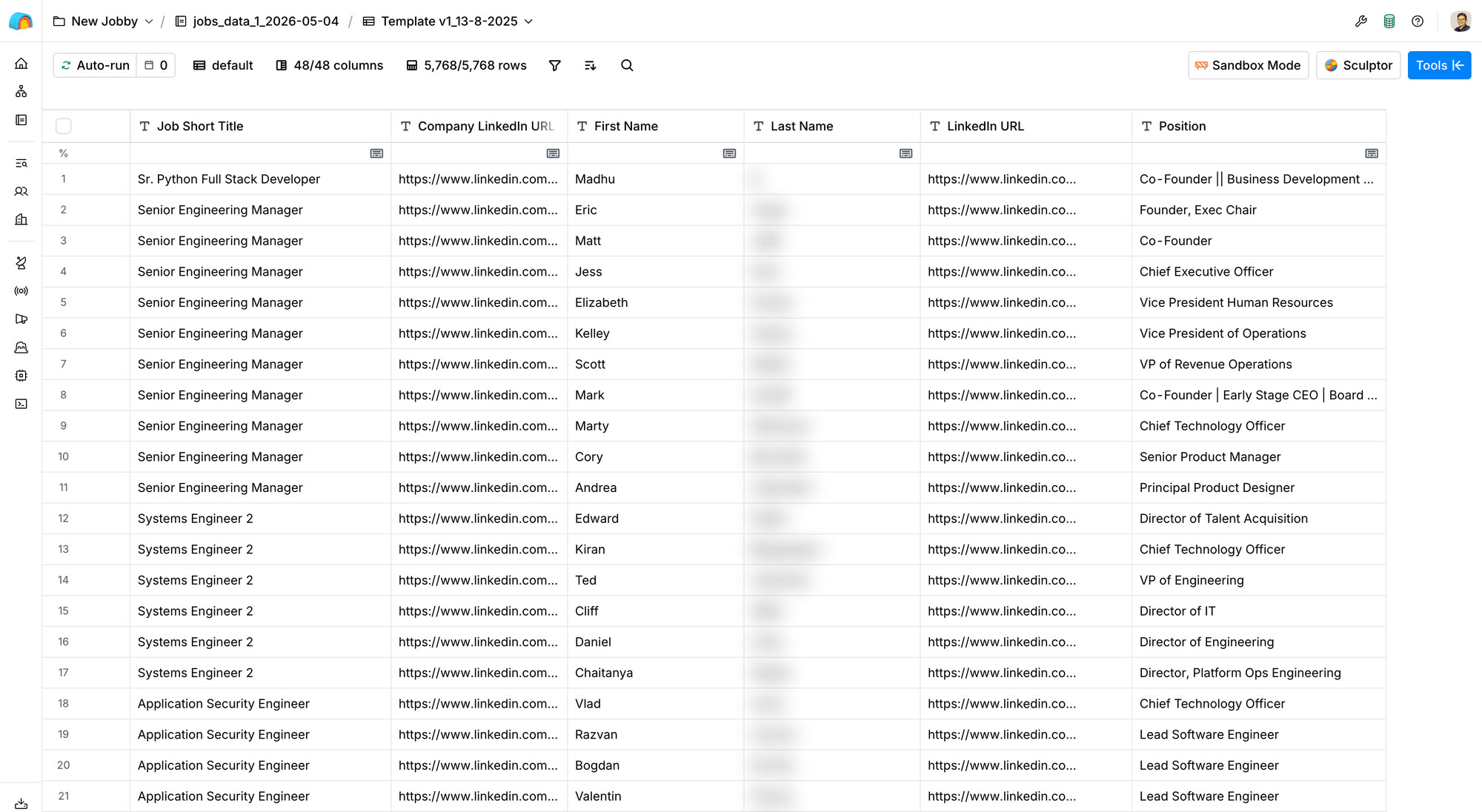The image size is (1482, 812).
Task: Open the green database icon in header
Action: [x=1389, y=21]
